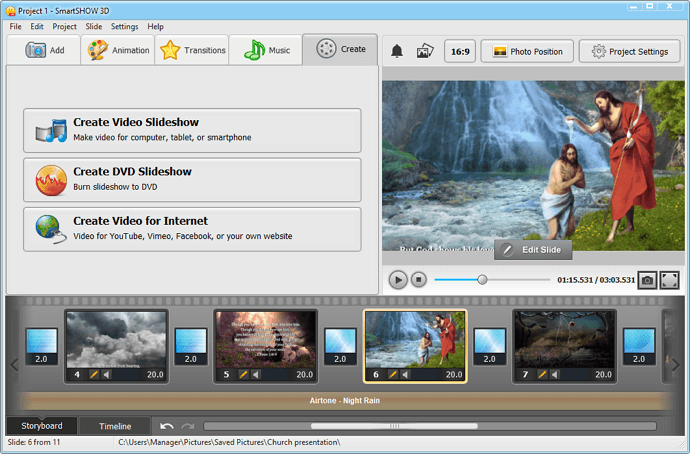Click the sound icon on slide 5
Viewport: 690px width, 454px height.
[256, 374]
